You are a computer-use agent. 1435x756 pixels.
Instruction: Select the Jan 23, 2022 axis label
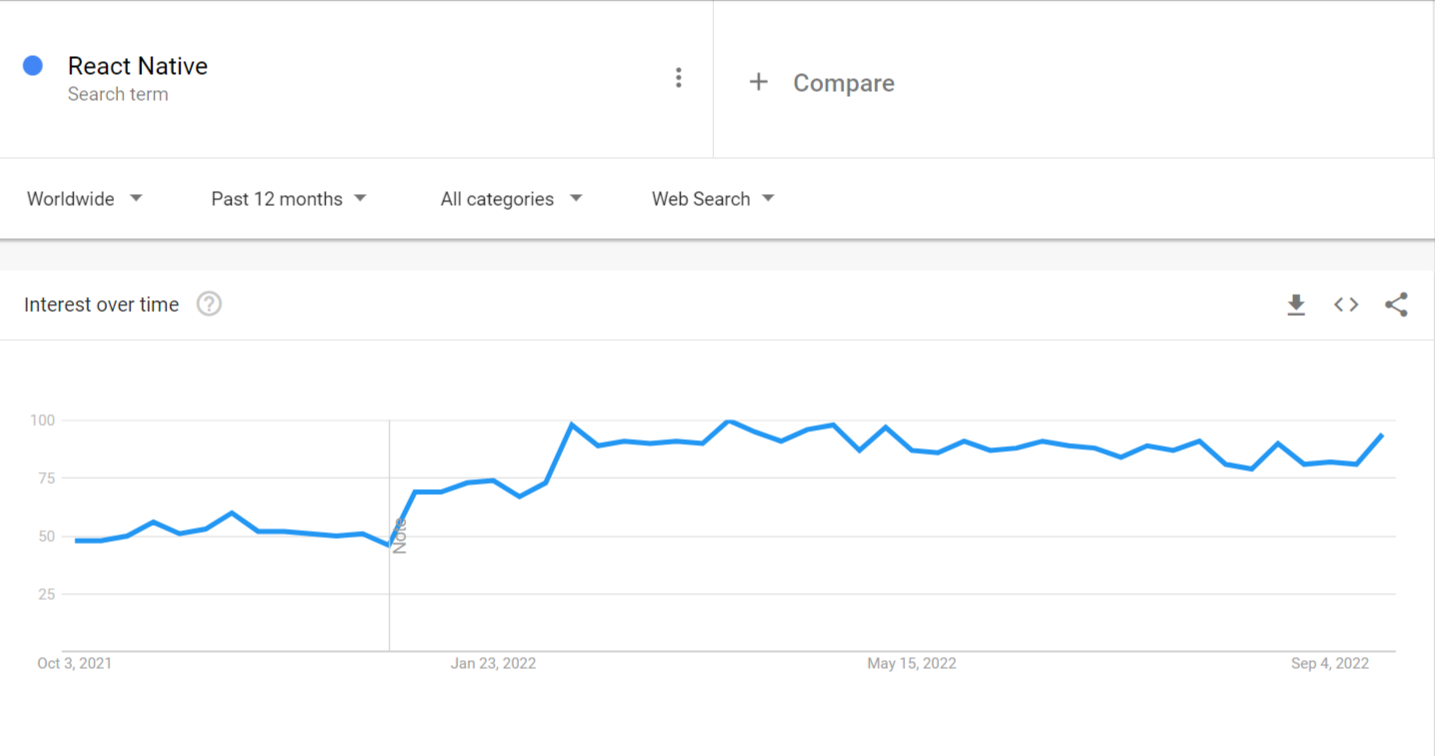point(493,663)
